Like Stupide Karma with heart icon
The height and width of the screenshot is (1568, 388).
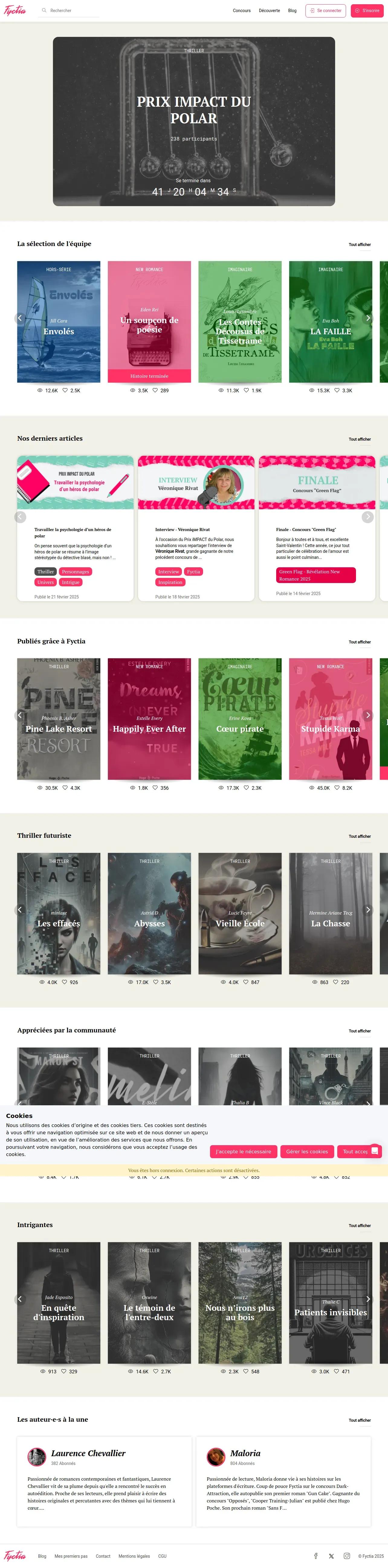(337, 787)
